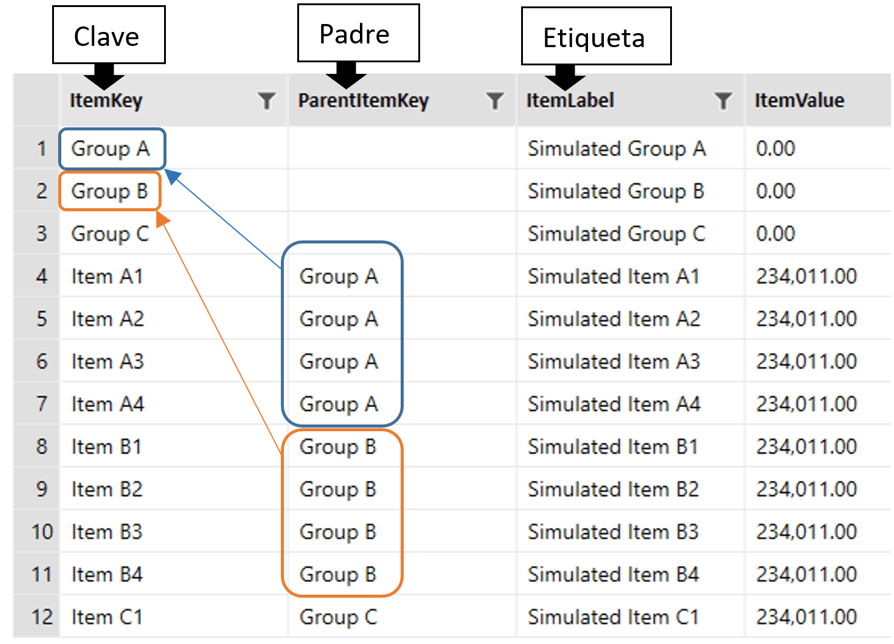Screen dimensions: 894x644
Task: Click the Clave callout box
Action: click(108, 34)
